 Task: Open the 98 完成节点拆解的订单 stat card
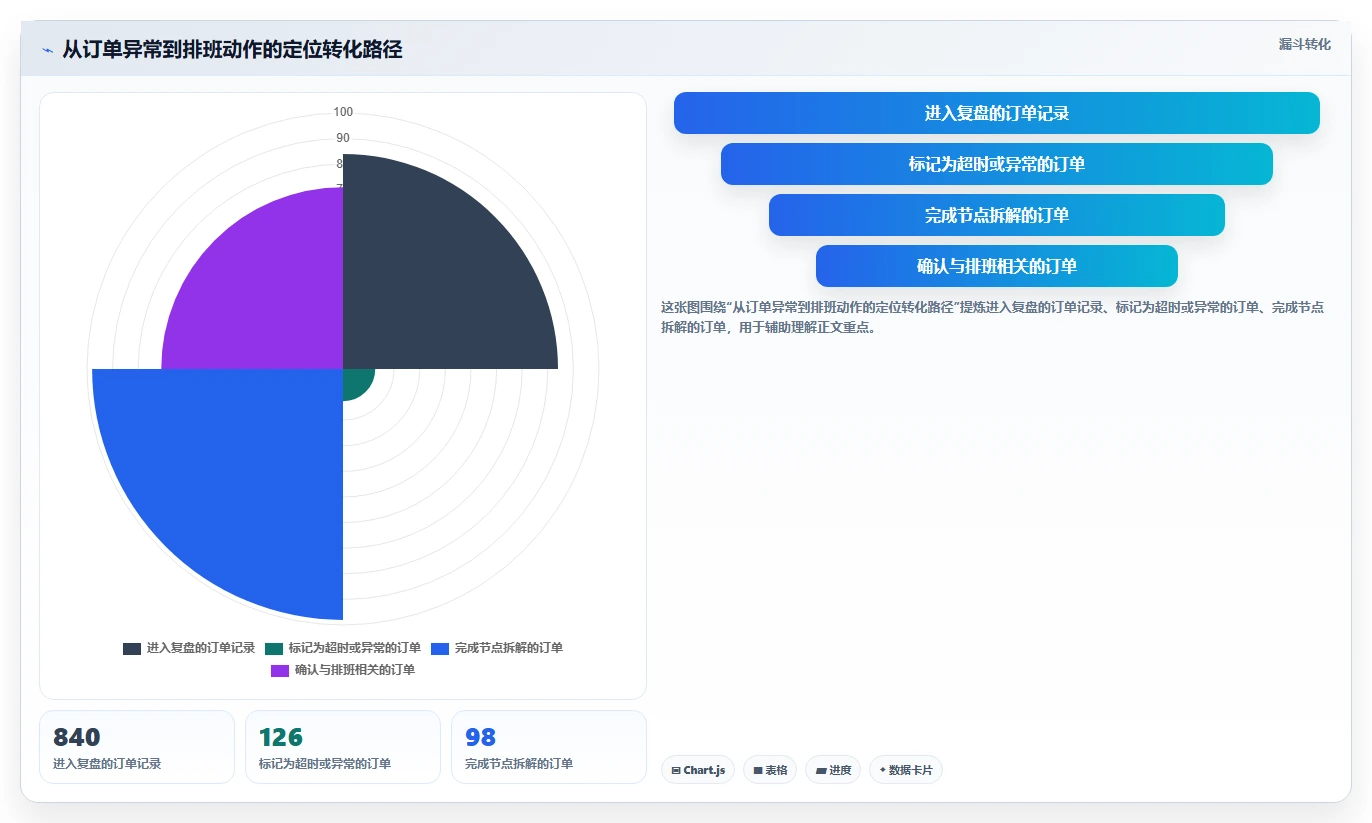pyautogui.click(x=549, y=747)
